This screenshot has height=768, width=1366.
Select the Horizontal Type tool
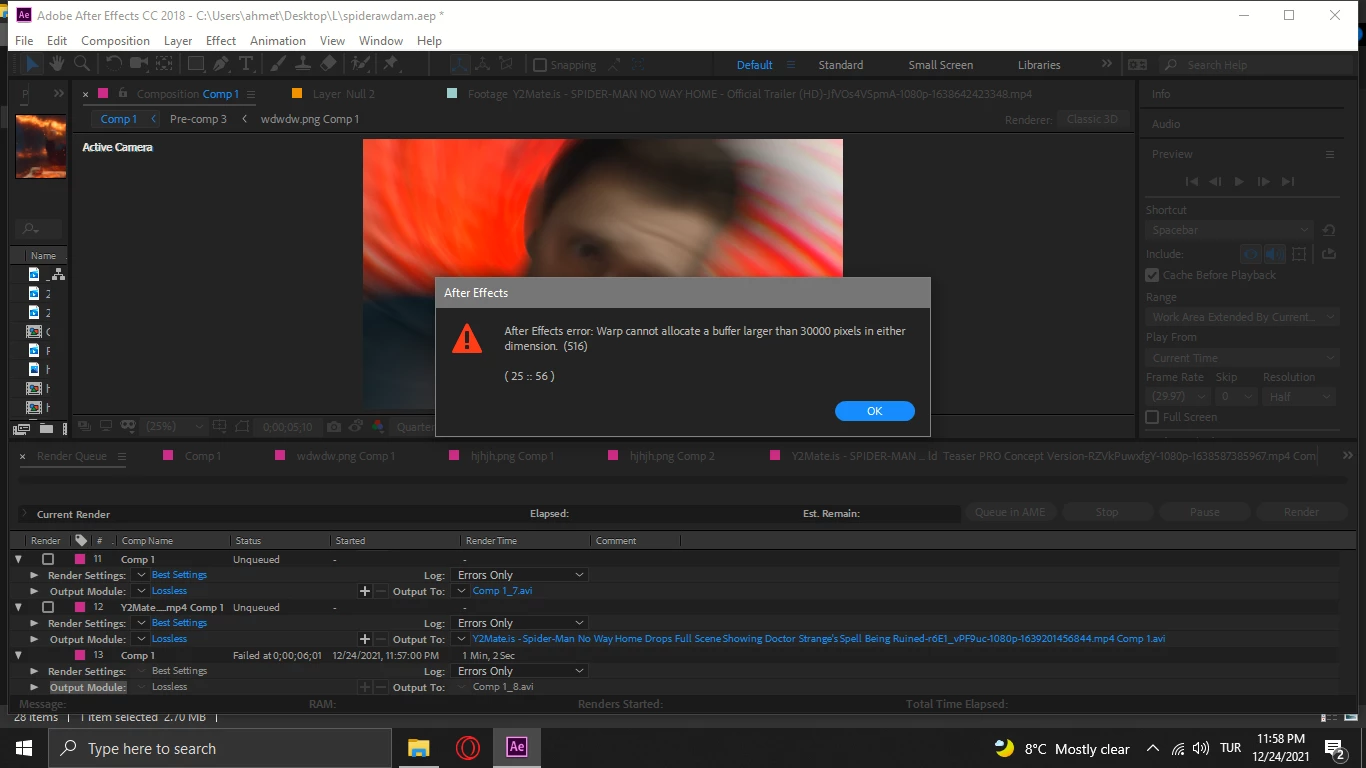pyautogui.click(x=246, y=64)
